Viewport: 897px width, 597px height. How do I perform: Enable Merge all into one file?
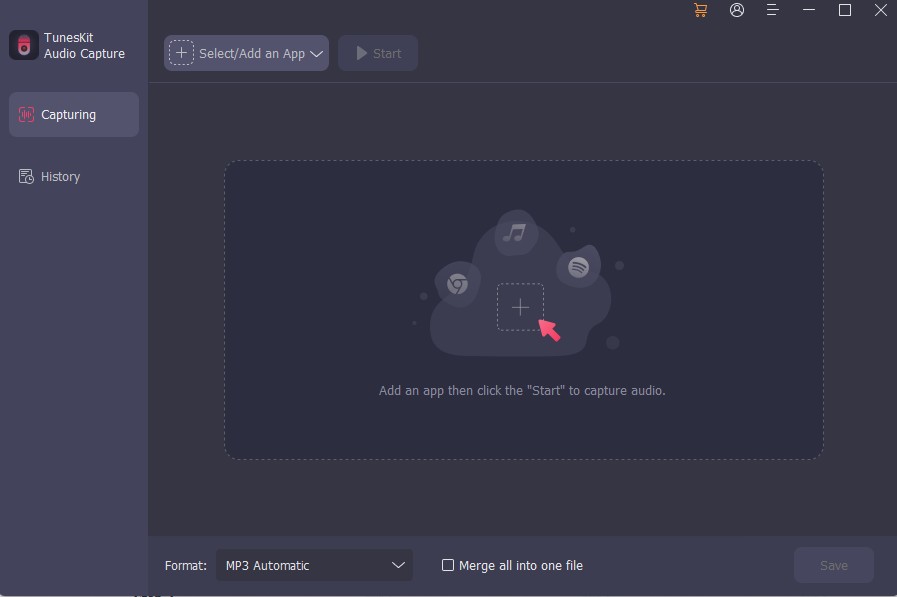(448, 565)
